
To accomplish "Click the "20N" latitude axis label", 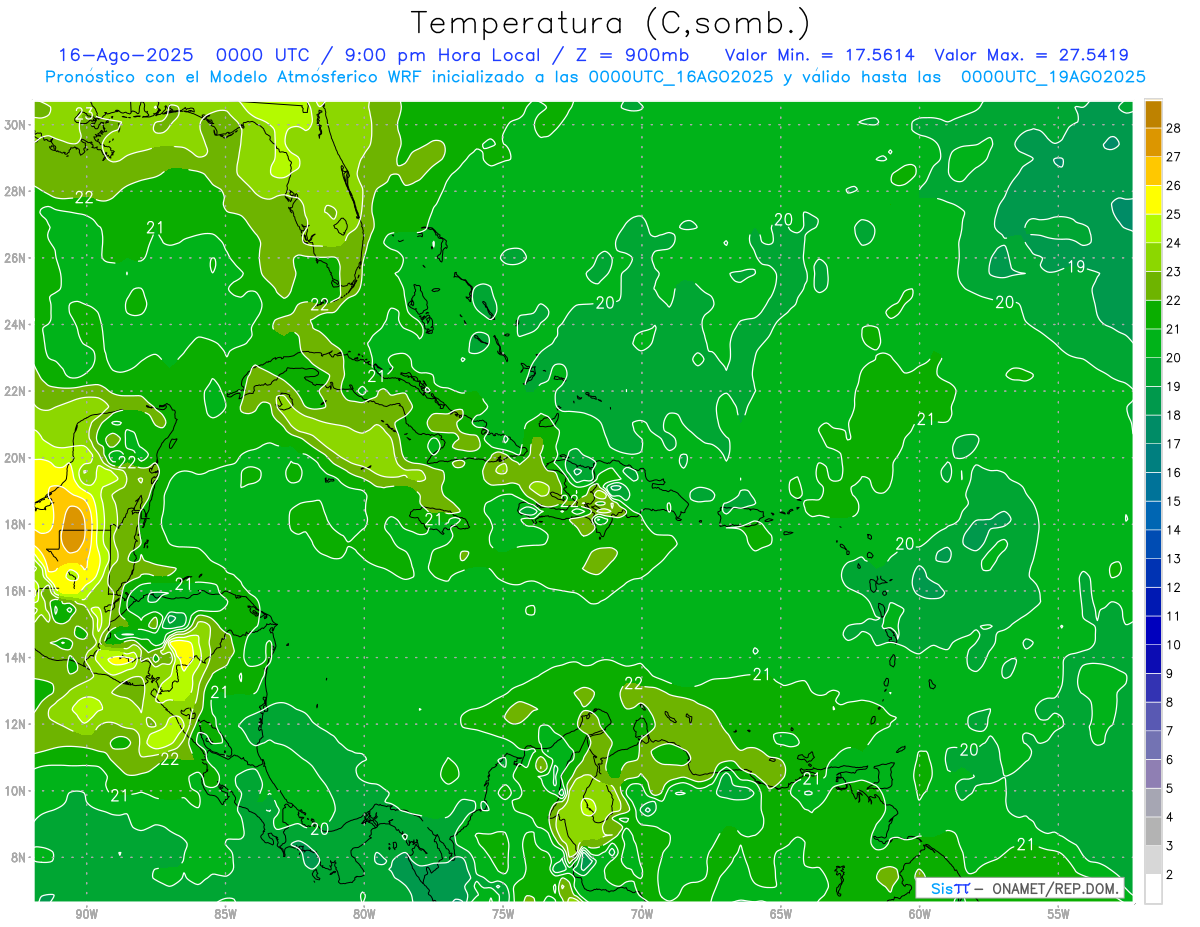I will point(16,458).
